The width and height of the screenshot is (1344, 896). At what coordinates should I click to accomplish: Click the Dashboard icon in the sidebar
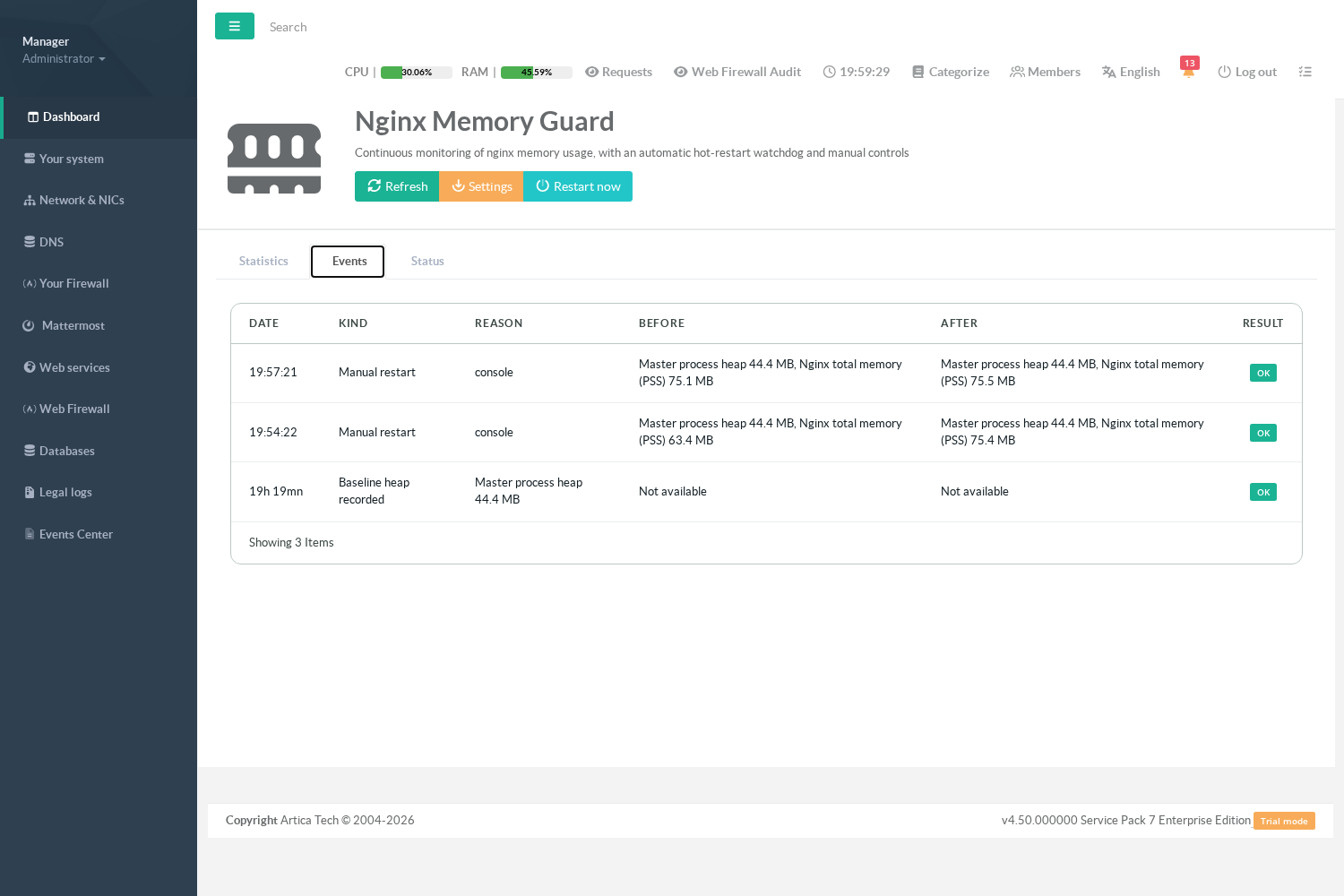point(33,116)
